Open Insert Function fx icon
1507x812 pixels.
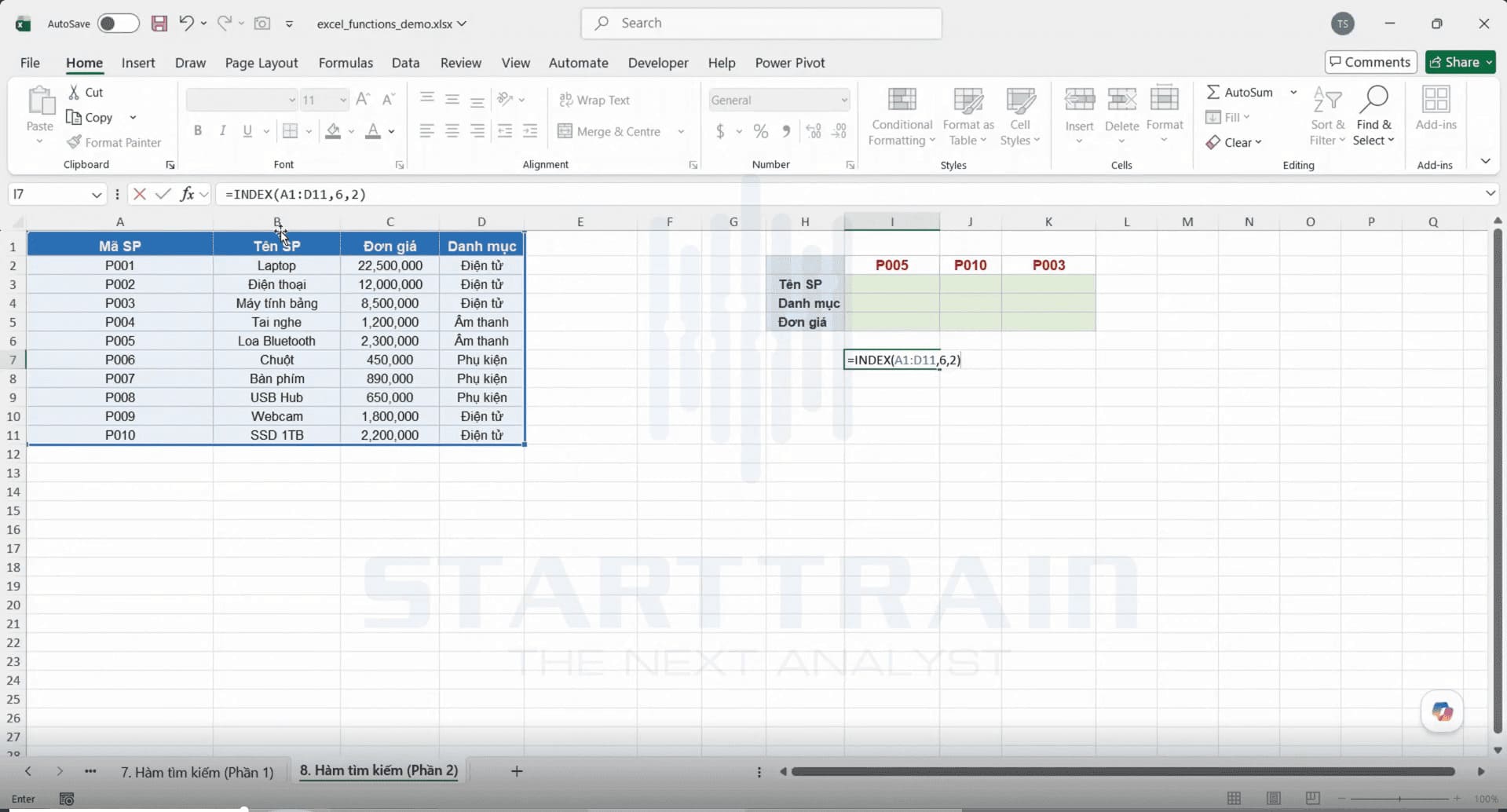click(187, 194)
